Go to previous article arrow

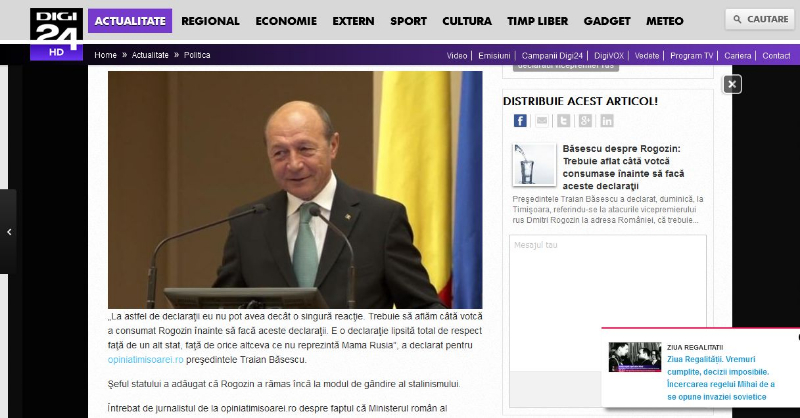pos(9,232)
